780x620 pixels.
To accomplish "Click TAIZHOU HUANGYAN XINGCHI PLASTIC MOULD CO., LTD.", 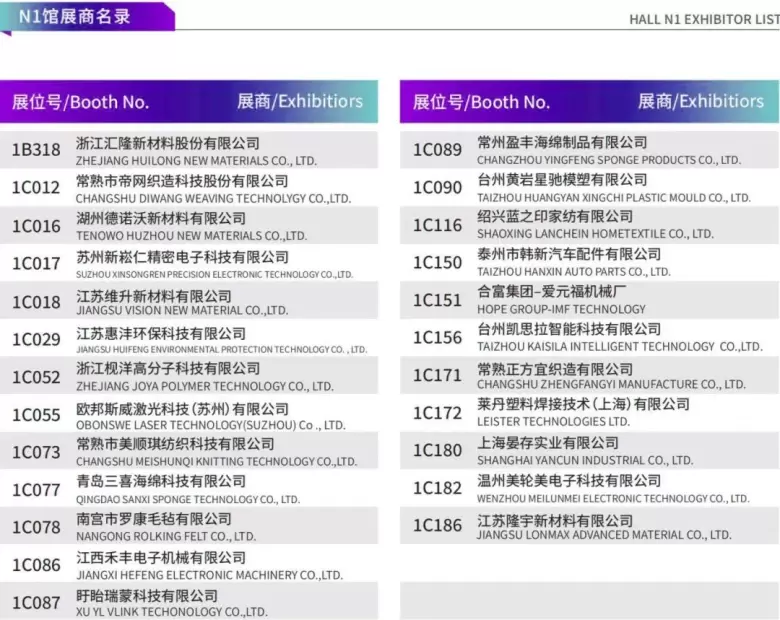I will 614,198.
